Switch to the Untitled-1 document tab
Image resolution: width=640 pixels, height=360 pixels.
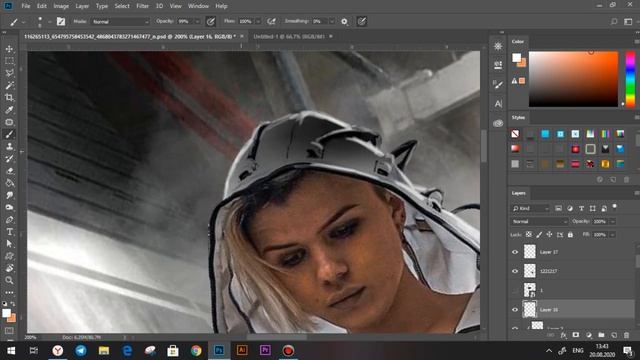[289, 36]
